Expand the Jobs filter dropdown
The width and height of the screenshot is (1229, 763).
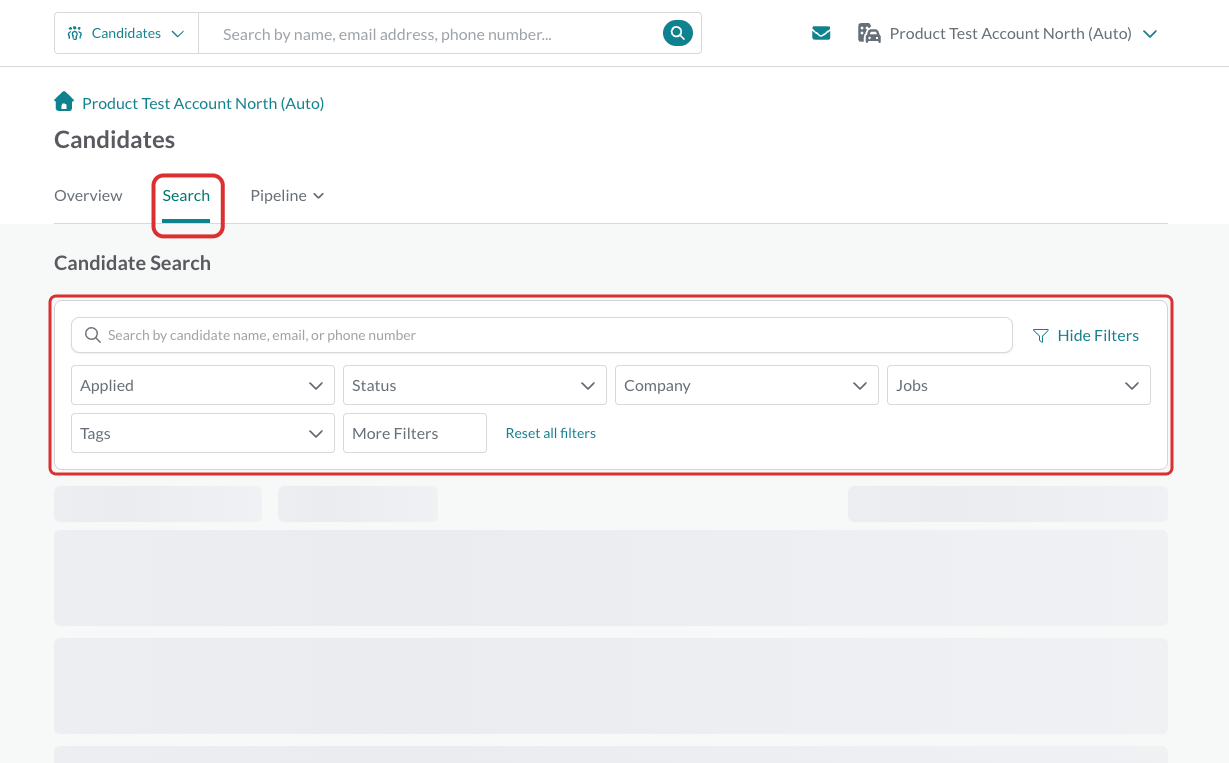[x=1019, y=385]
